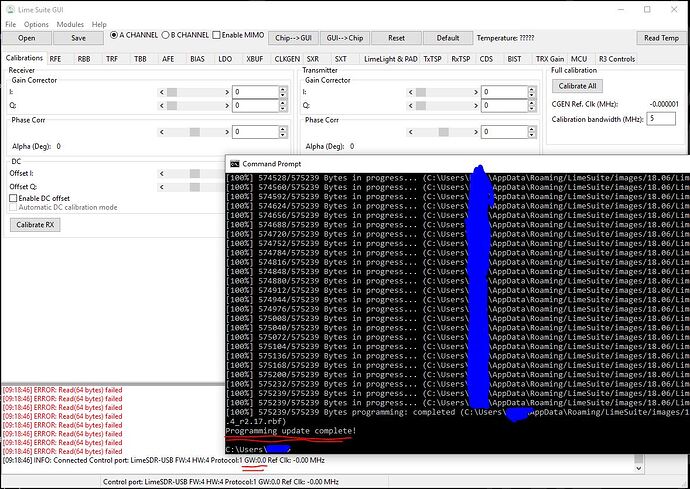Image resolution: width=690 pixels, height=489 pixels.
Task: Switch to the RFE tab
Action: (55, 59)
